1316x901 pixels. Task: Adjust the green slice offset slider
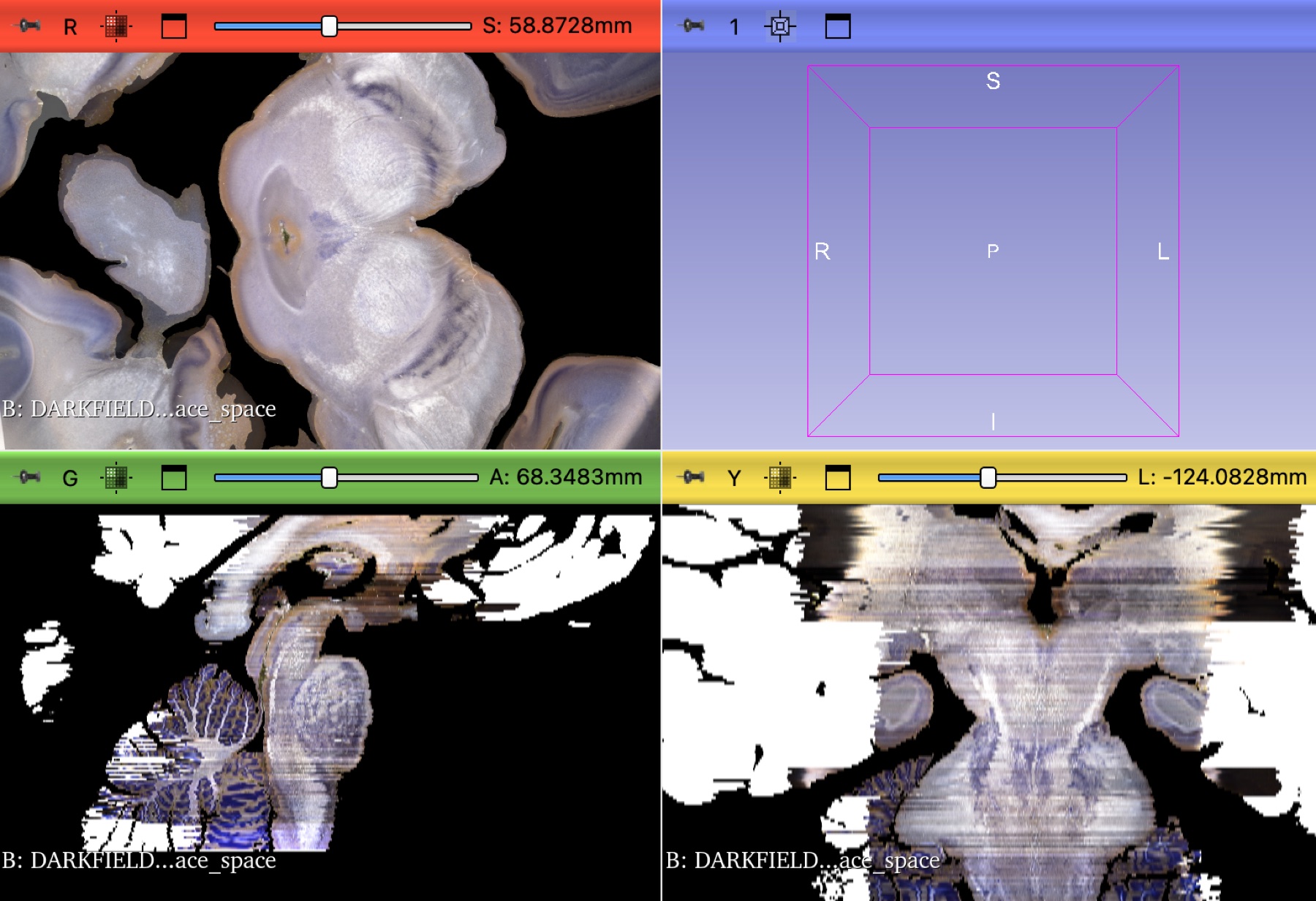pos(345,478)
